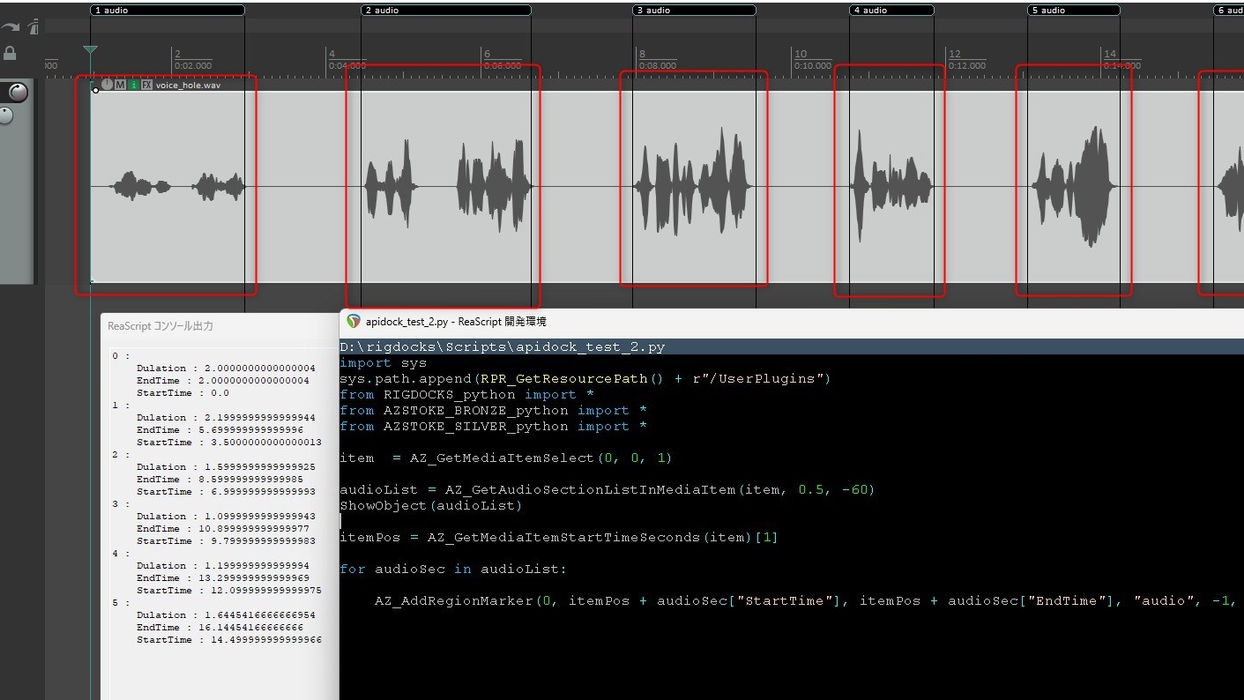
Task: Click console line 'EndTime : 13.299999999999969'
Action: tap(223, 578)
